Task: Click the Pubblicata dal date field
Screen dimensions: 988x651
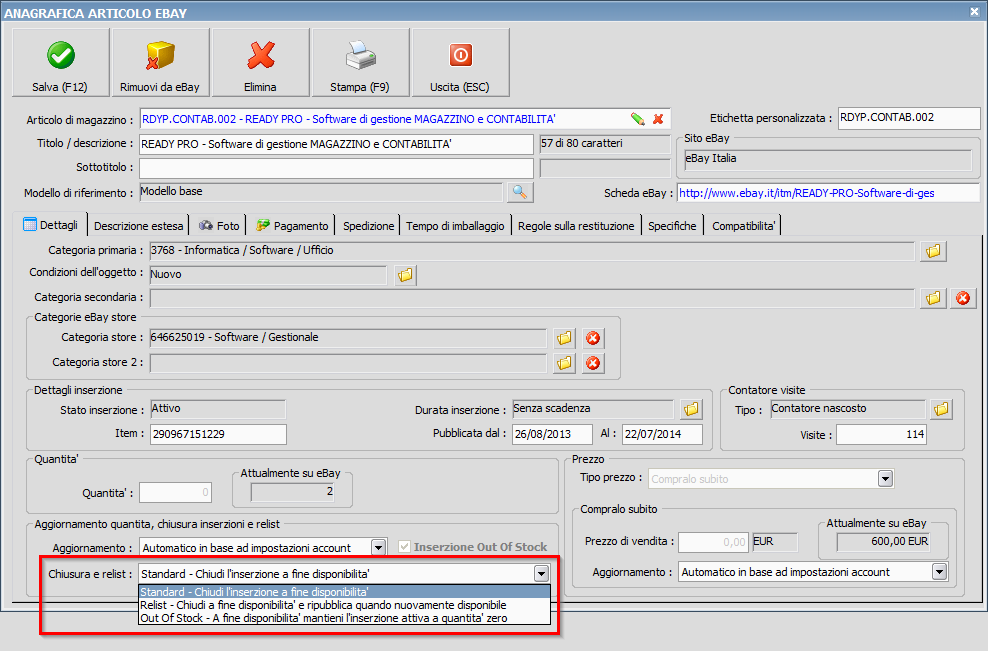Action: [x=552, y=434]
